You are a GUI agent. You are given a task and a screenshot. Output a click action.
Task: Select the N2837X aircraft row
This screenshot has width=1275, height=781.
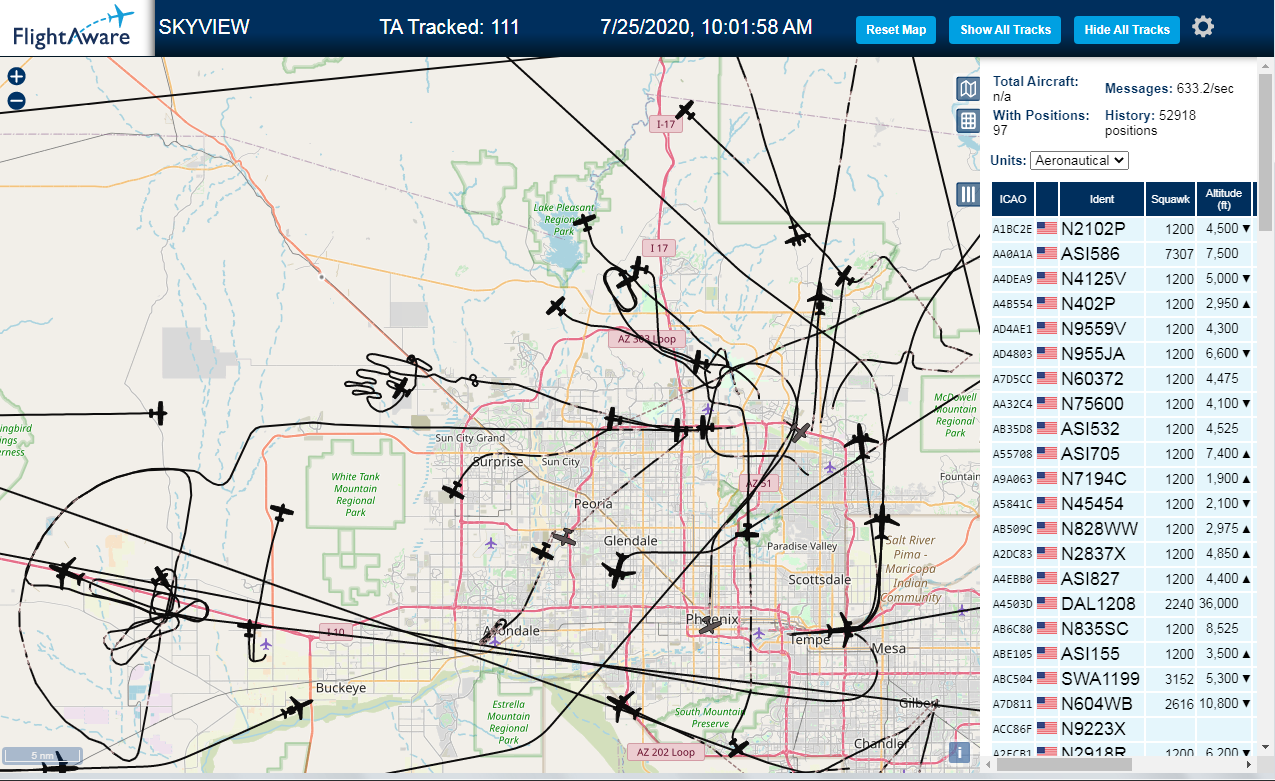tap(1123, 553)
